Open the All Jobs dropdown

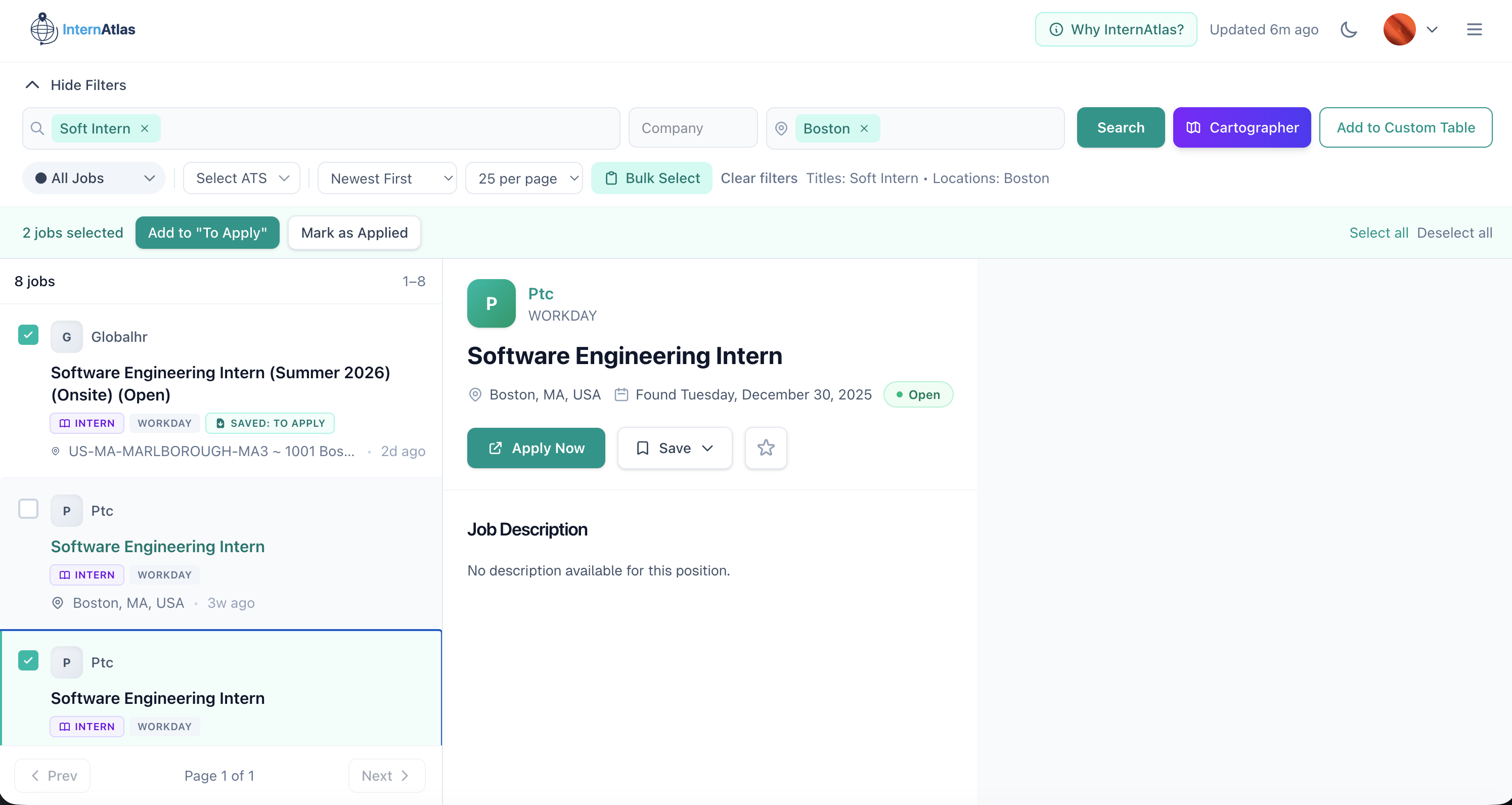point(94,178)
